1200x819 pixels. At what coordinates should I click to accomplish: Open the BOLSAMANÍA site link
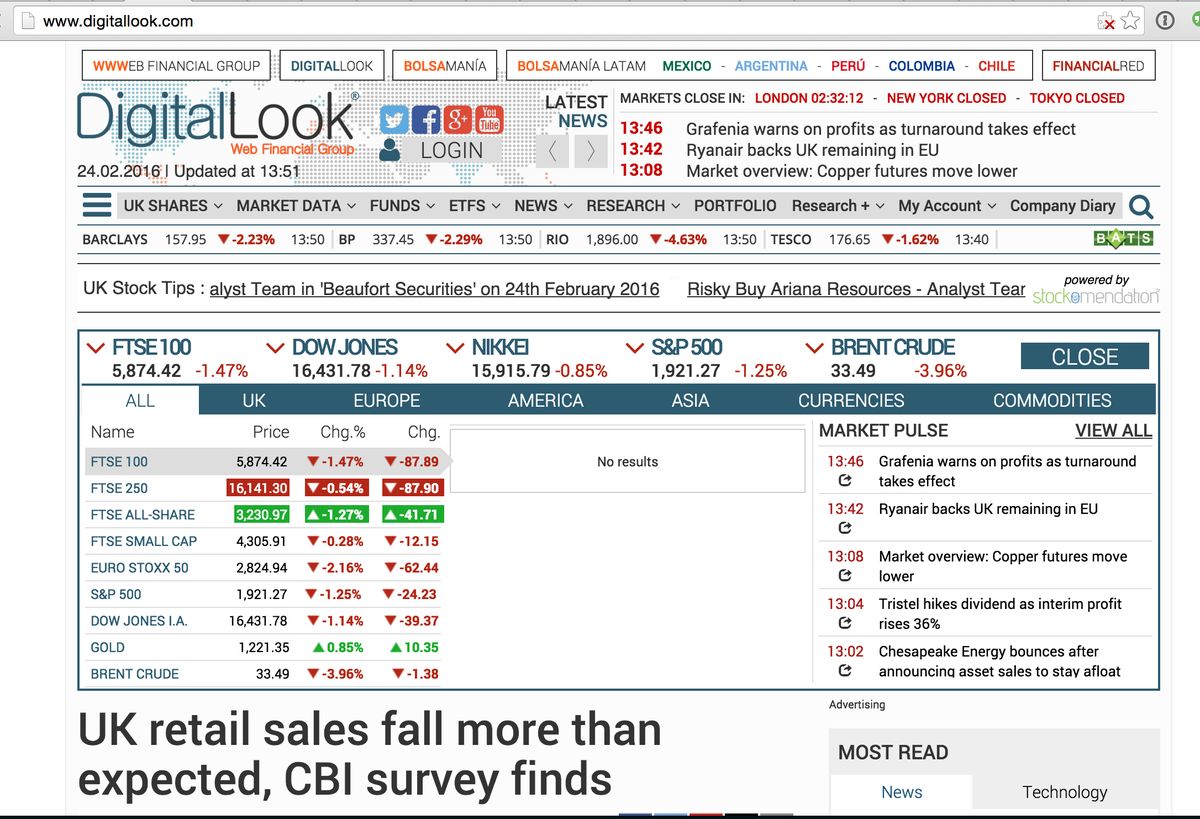[445, 66]
